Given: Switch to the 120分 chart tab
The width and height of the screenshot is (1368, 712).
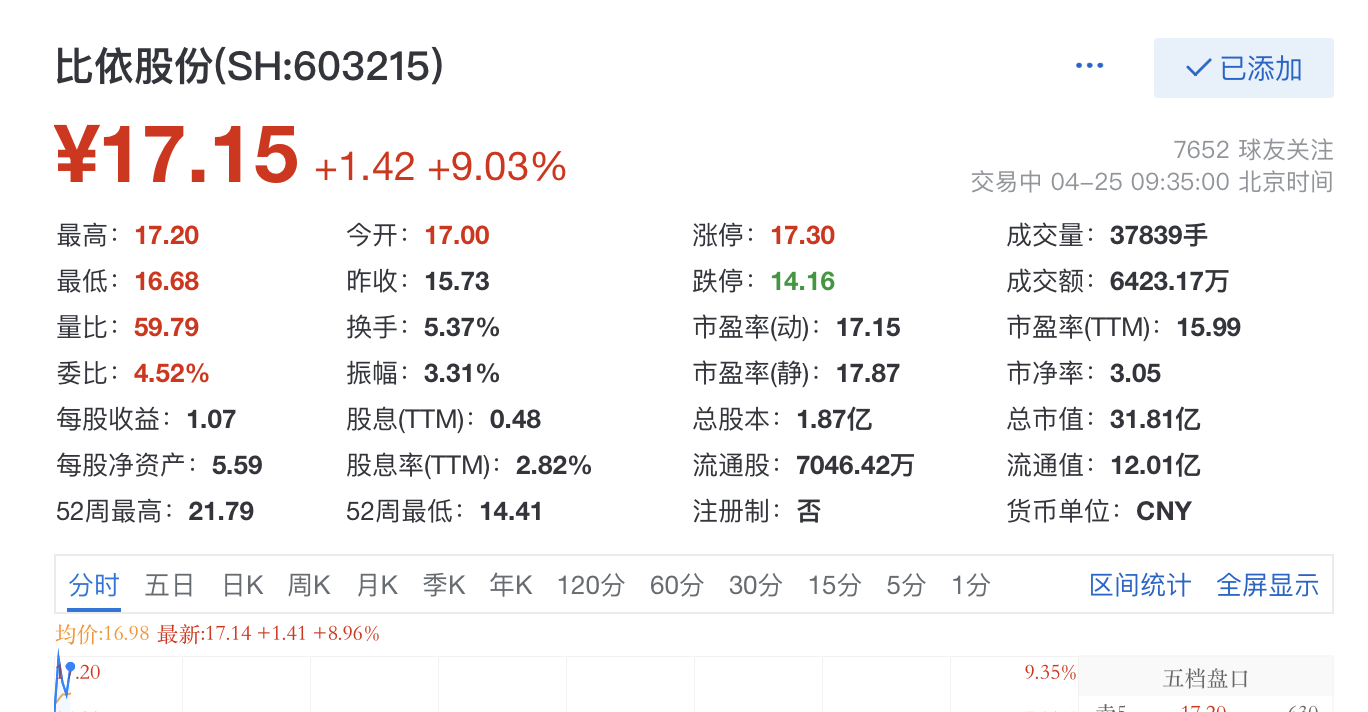Looking at the screenshot, I should (590, 585).
